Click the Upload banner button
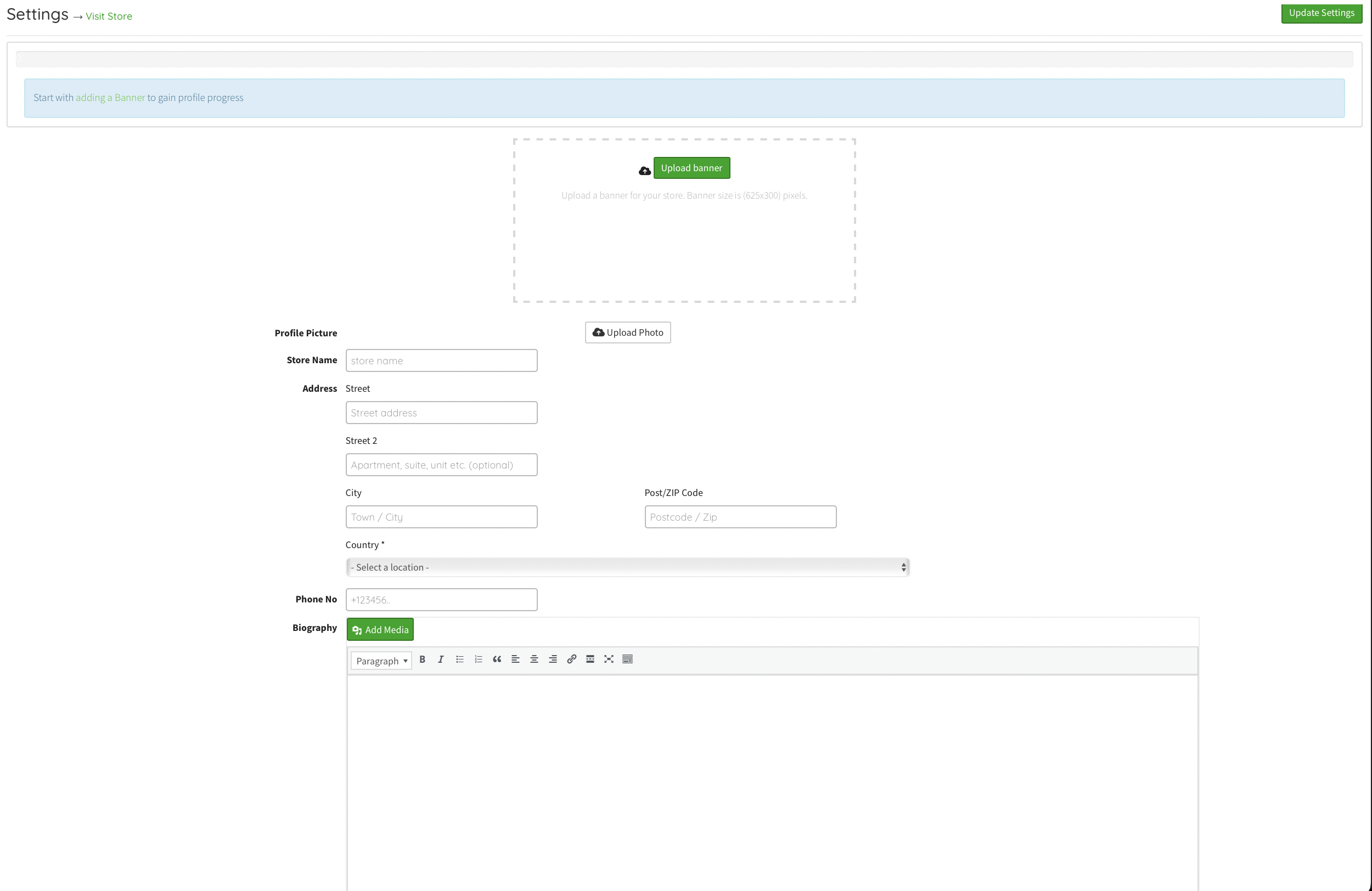This screenshot has width=1372, height=891. [692, 168]
